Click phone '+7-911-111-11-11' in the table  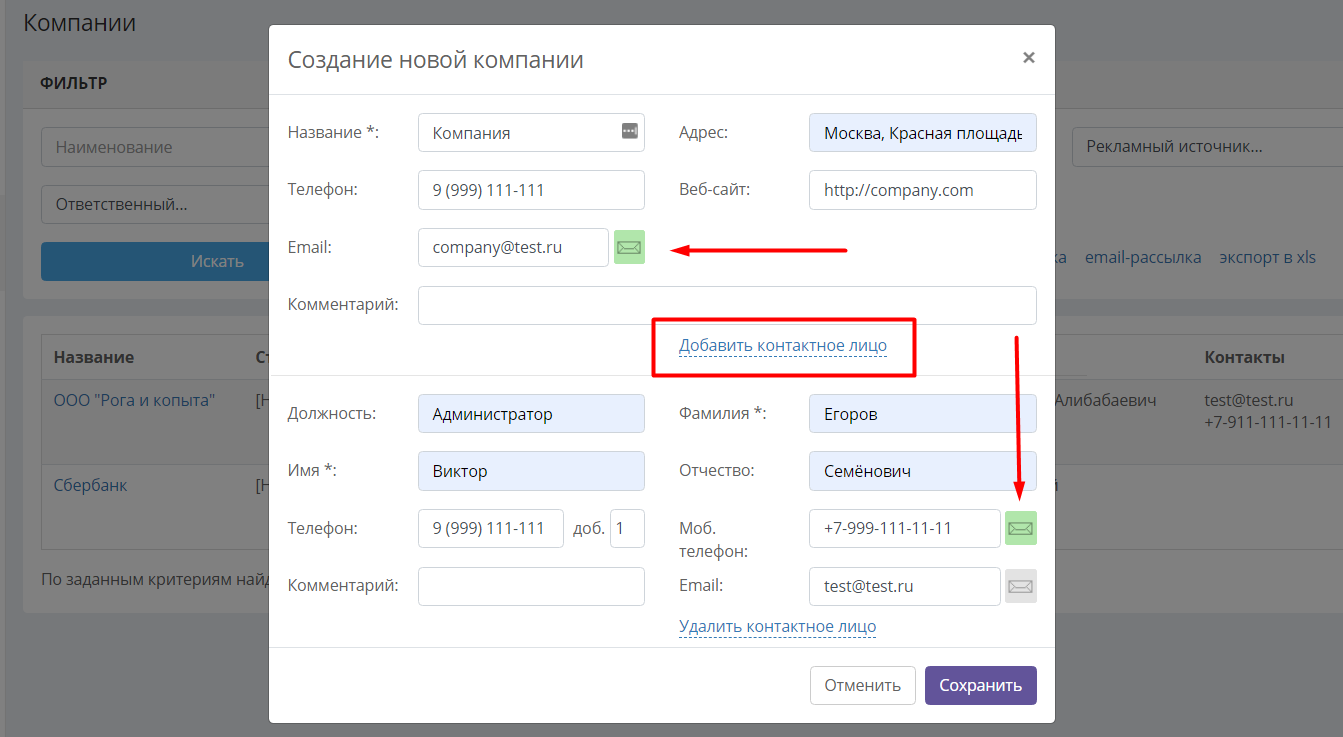point(1268,422)
